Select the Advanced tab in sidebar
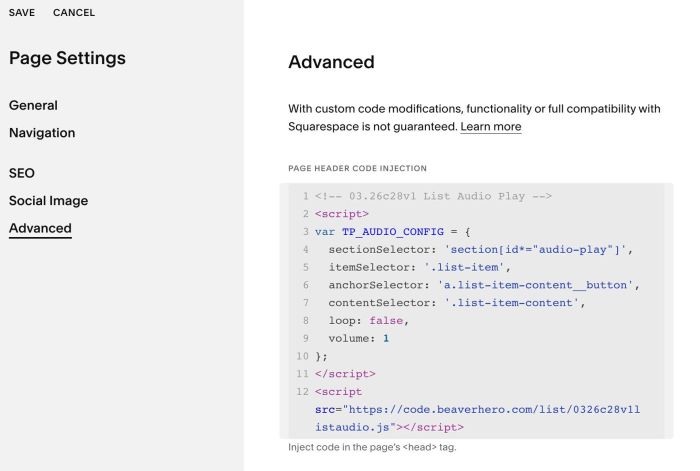Viewport: 700px width, 471px height. pos(40,229)
